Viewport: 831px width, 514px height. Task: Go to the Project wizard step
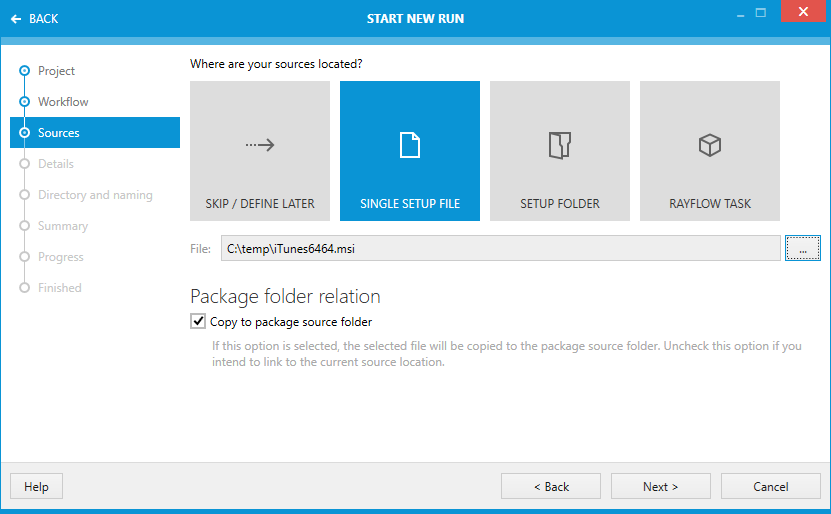click(56, 71)
